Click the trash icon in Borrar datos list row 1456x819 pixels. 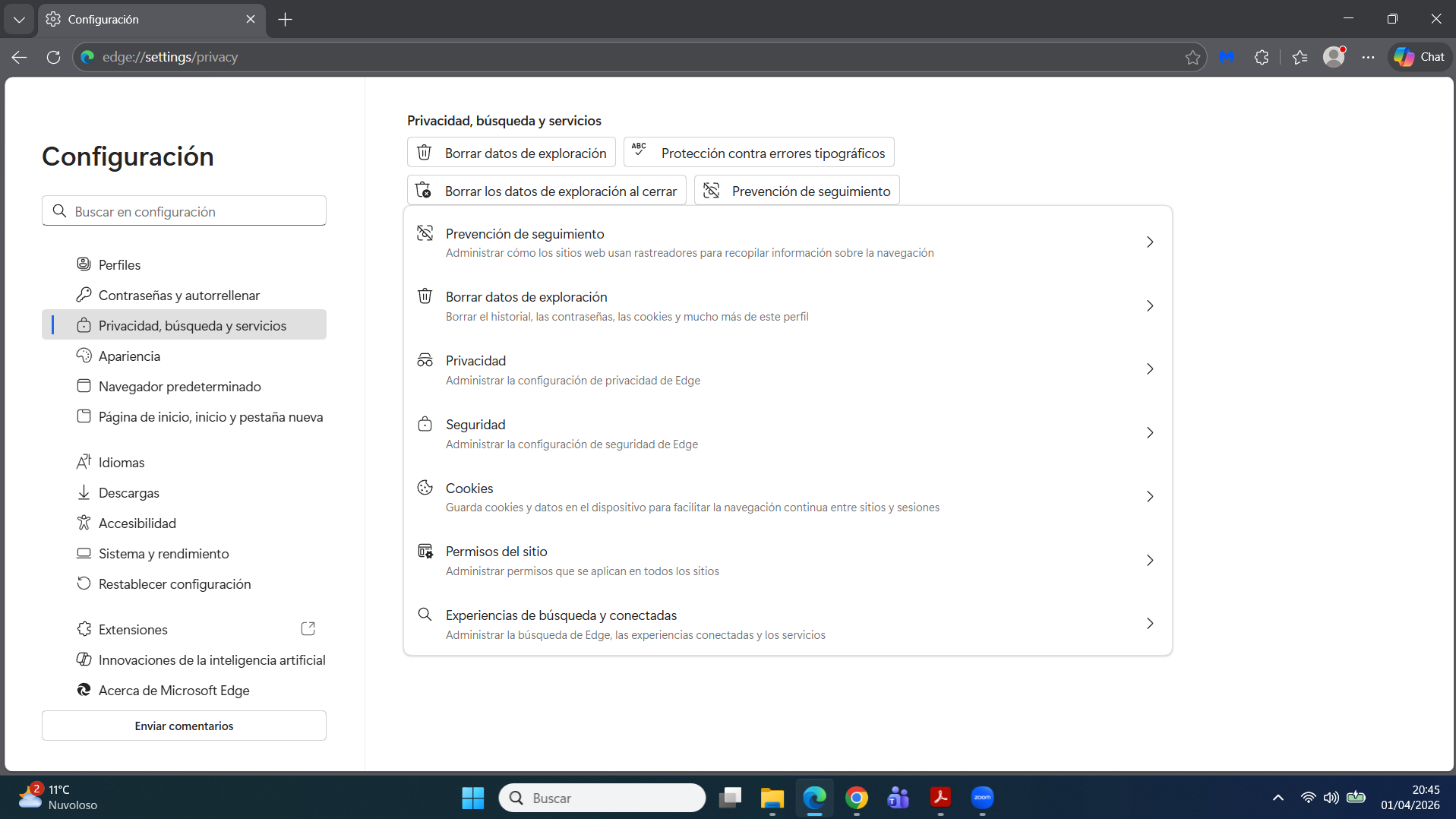pyautogui.click(x=425, y=296)
